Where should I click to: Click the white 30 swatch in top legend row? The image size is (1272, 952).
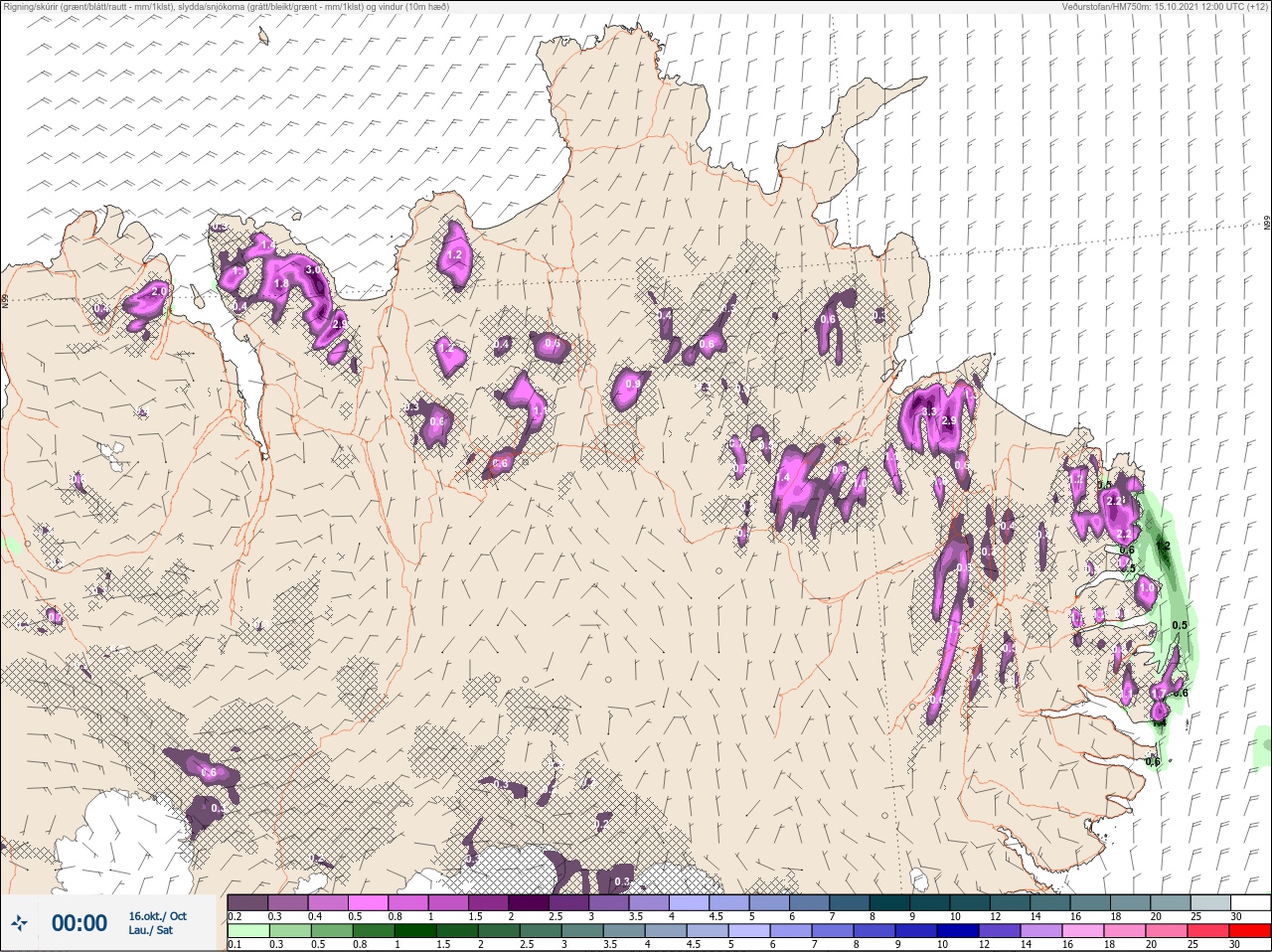click(1250, 903)
